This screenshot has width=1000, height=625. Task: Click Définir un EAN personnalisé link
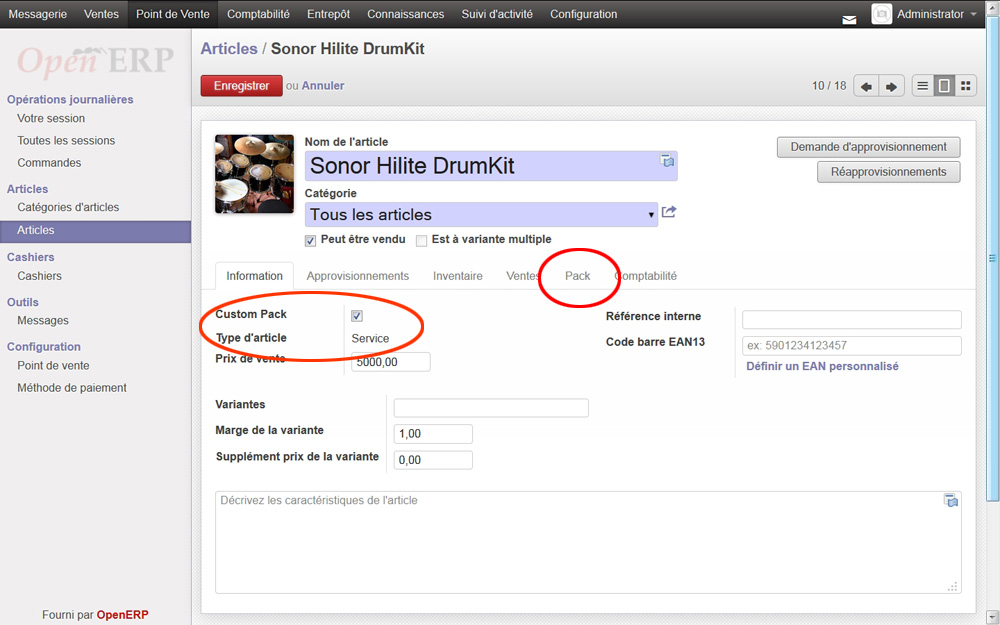pos(822,366)
